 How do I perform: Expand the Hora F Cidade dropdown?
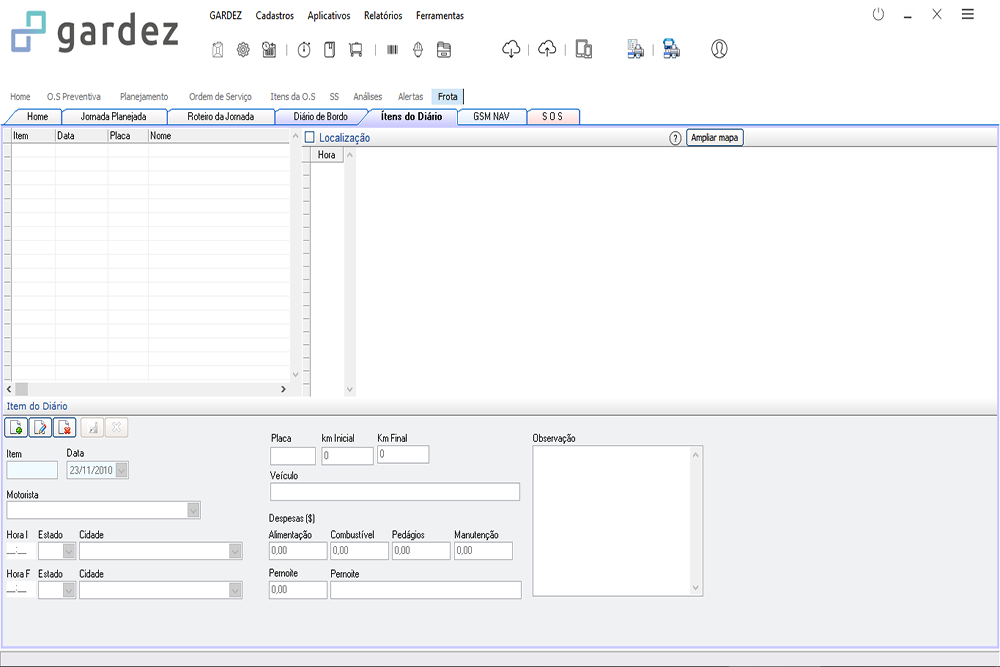point(235,590)
